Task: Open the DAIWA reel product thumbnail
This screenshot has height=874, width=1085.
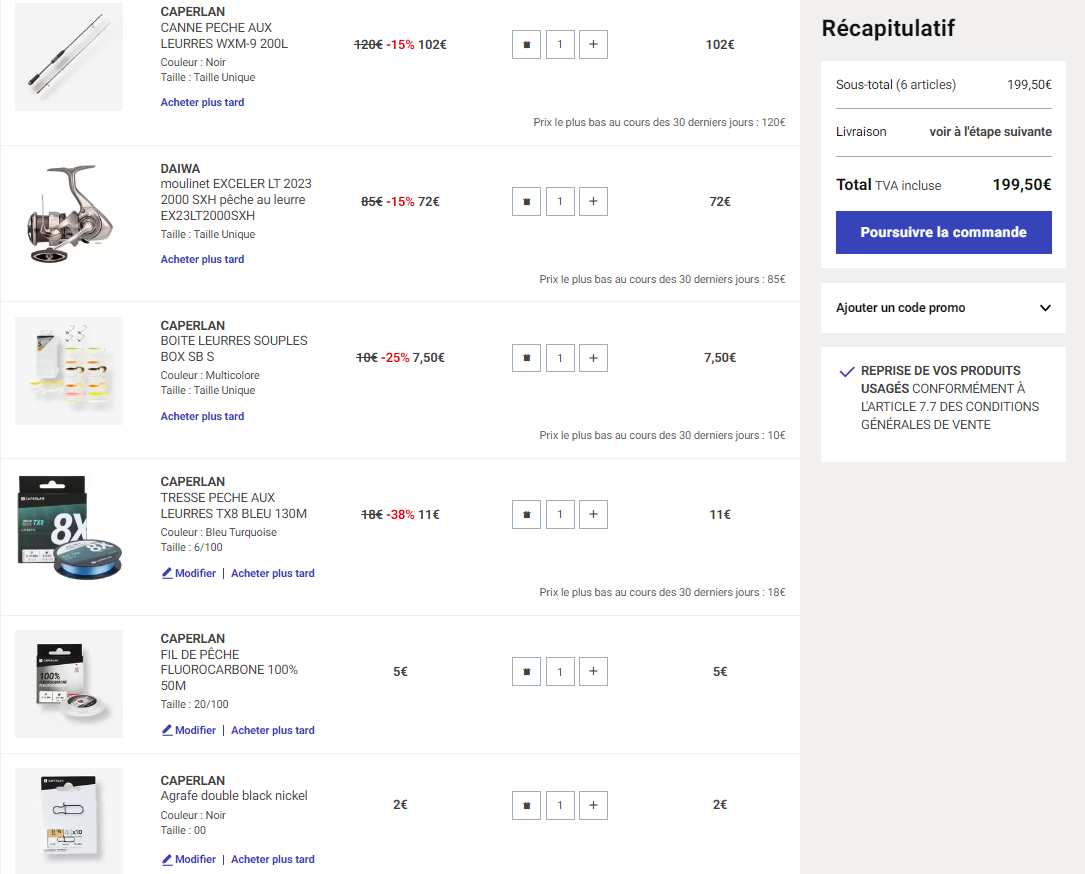Action: coord(69,214)
